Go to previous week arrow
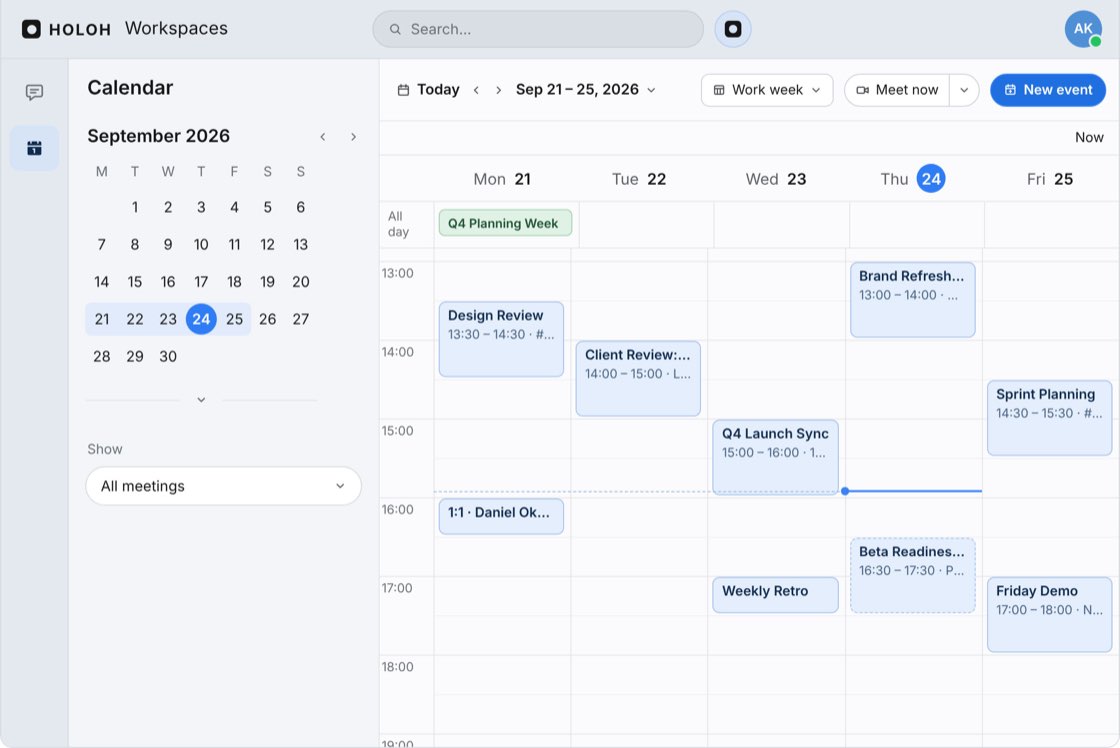The image size is (1120, 748). pyautogui.click(x=476, y=90)
